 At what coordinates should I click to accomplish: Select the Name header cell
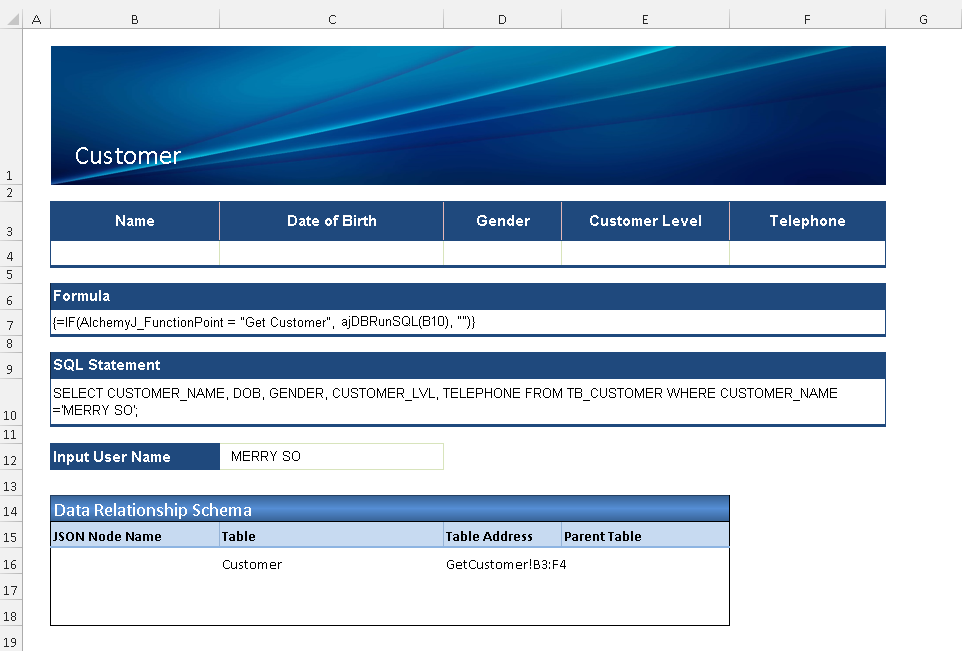(135, 221)
